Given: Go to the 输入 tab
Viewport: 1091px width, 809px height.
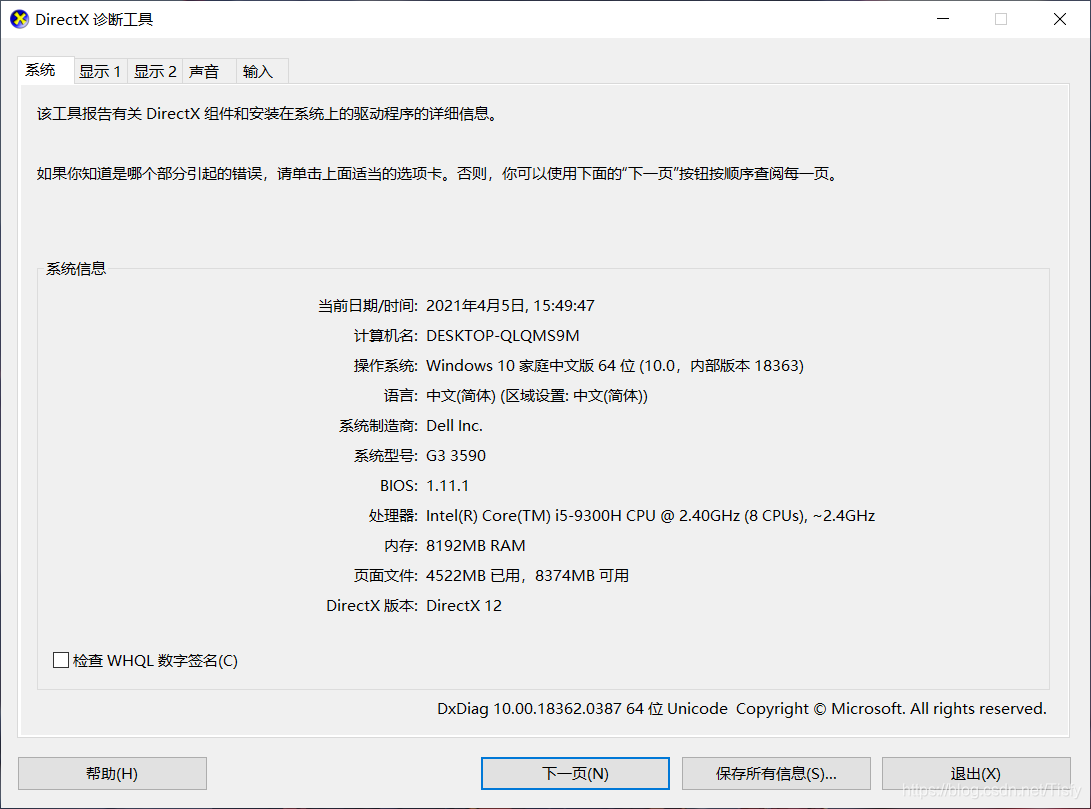Looking at the screenshot, I should (x=262, y=72).
